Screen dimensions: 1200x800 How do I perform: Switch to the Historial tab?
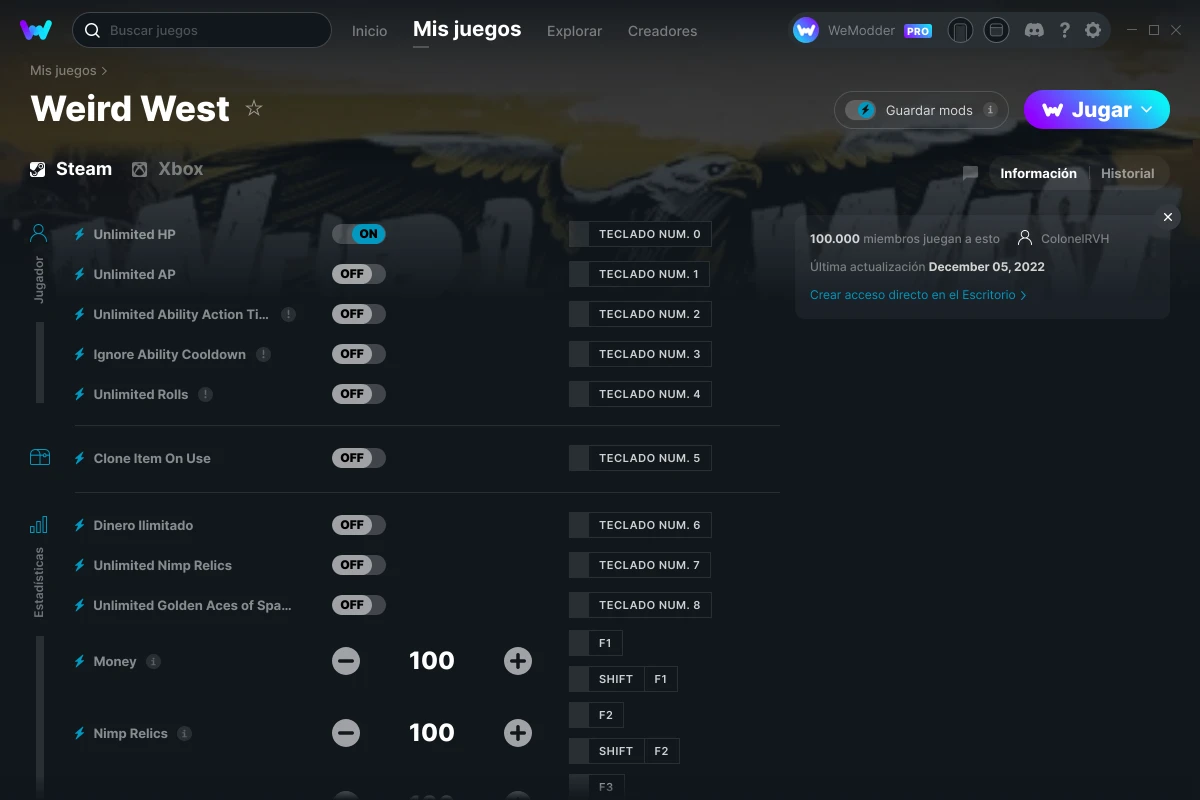point(1127,173)
